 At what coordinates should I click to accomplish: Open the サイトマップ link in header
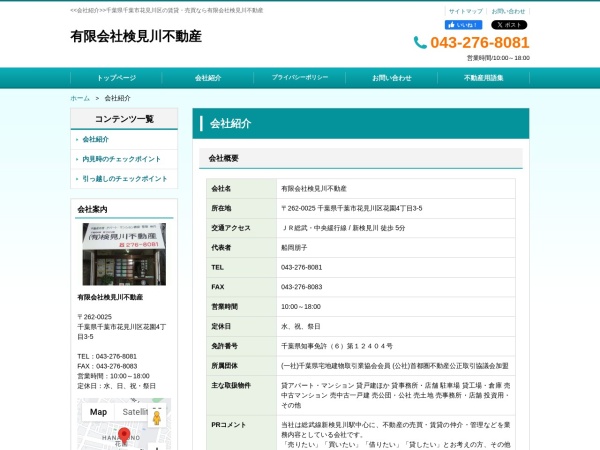(x=465, y=11)
